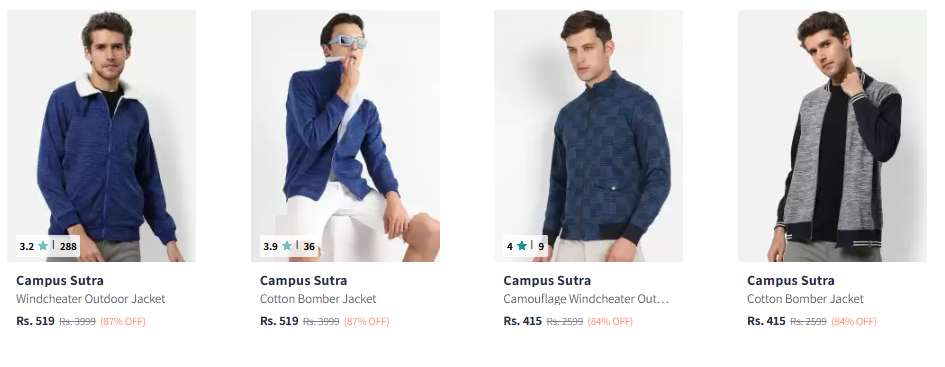
Task: Click the Campus Sutra brand above Camouflage Windcheater
Action: tap(547, 280)
